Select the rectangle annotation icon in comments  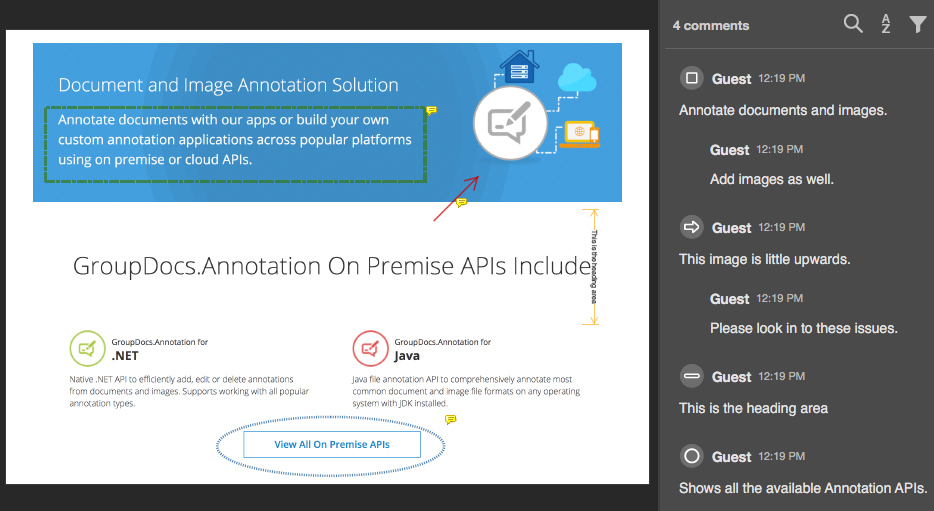click(691, 78)
